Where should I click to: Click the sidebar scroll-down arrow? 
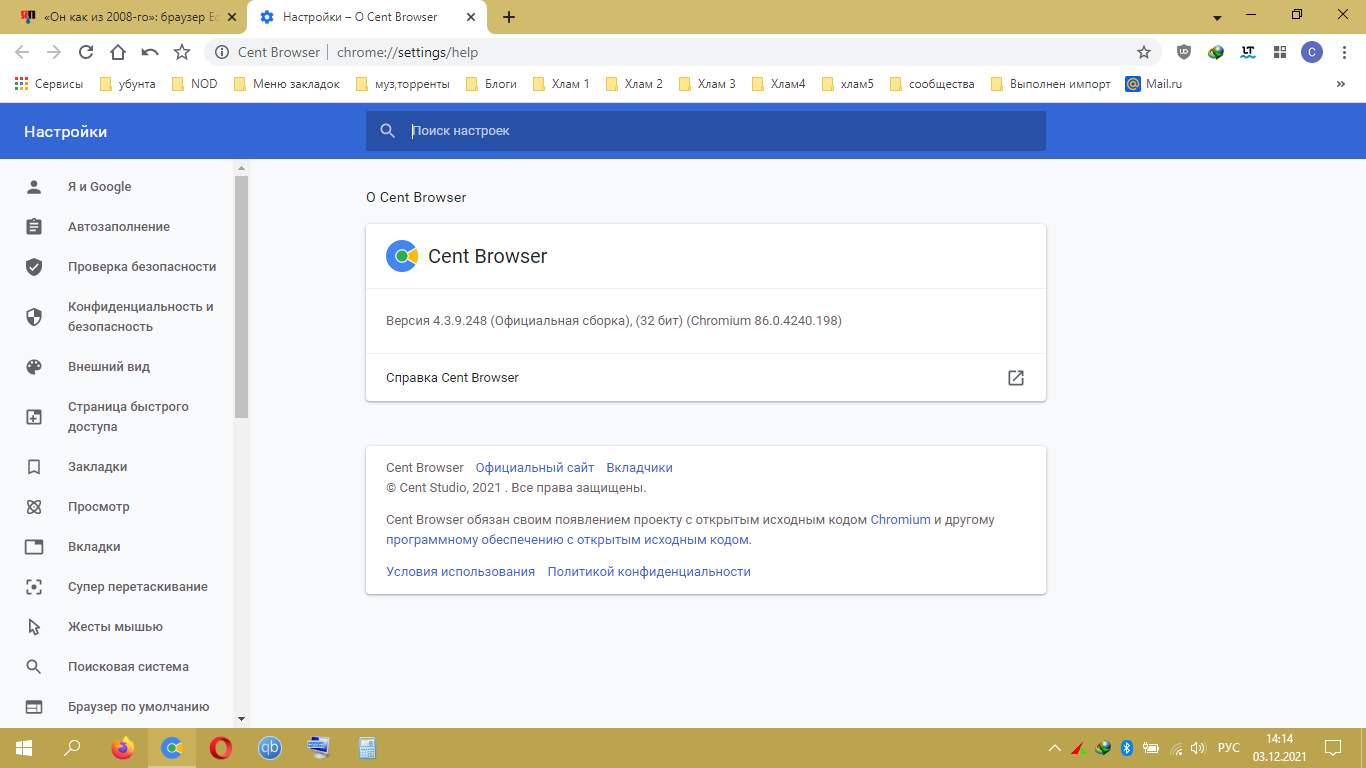pos(241,719)
